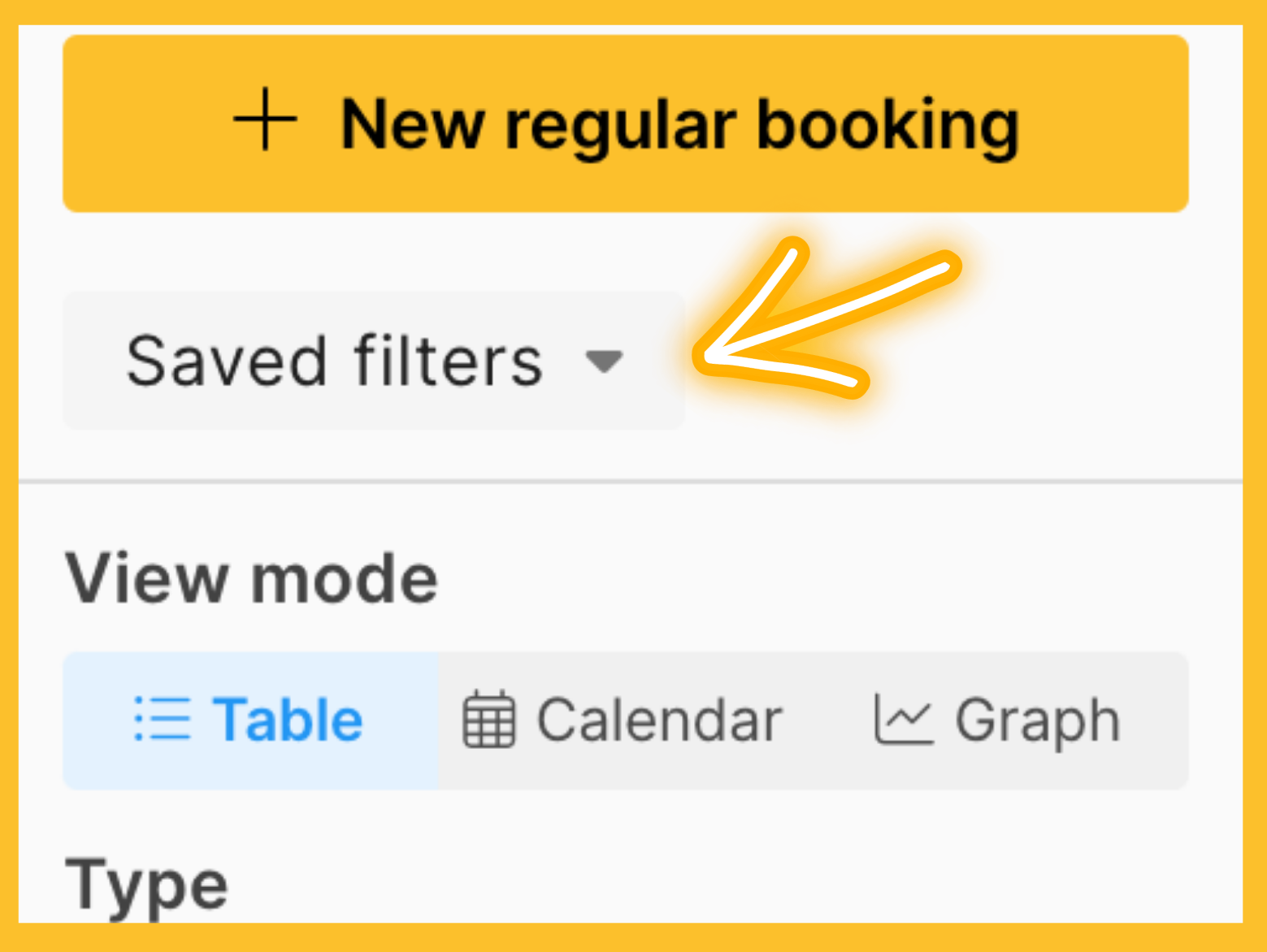Click the Type section heading
The image size is (1267, 952).
click(x=146, y=887)
